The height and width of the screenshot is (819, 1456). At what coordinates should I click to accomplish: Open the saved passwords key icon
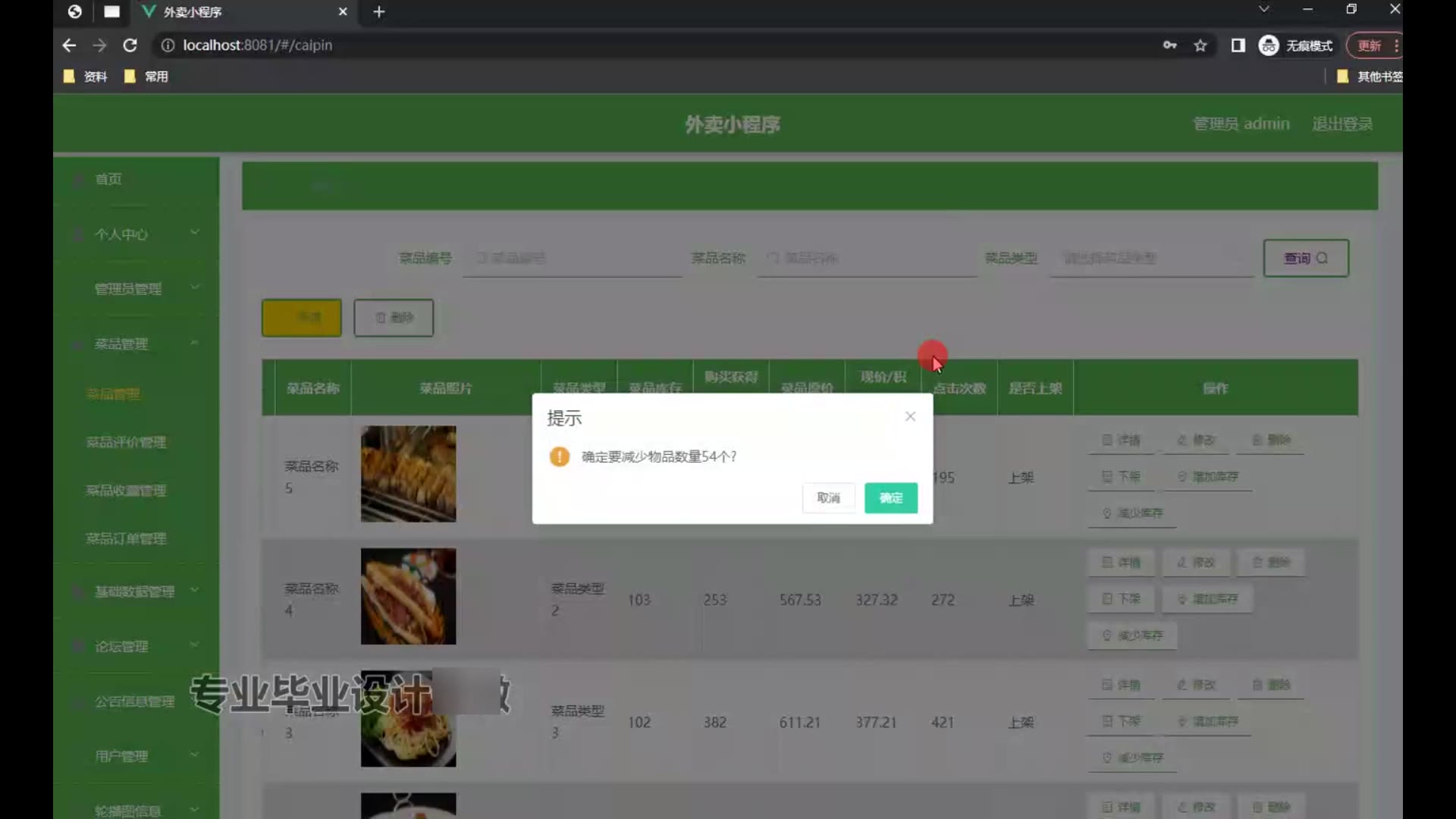point(1170,45)
